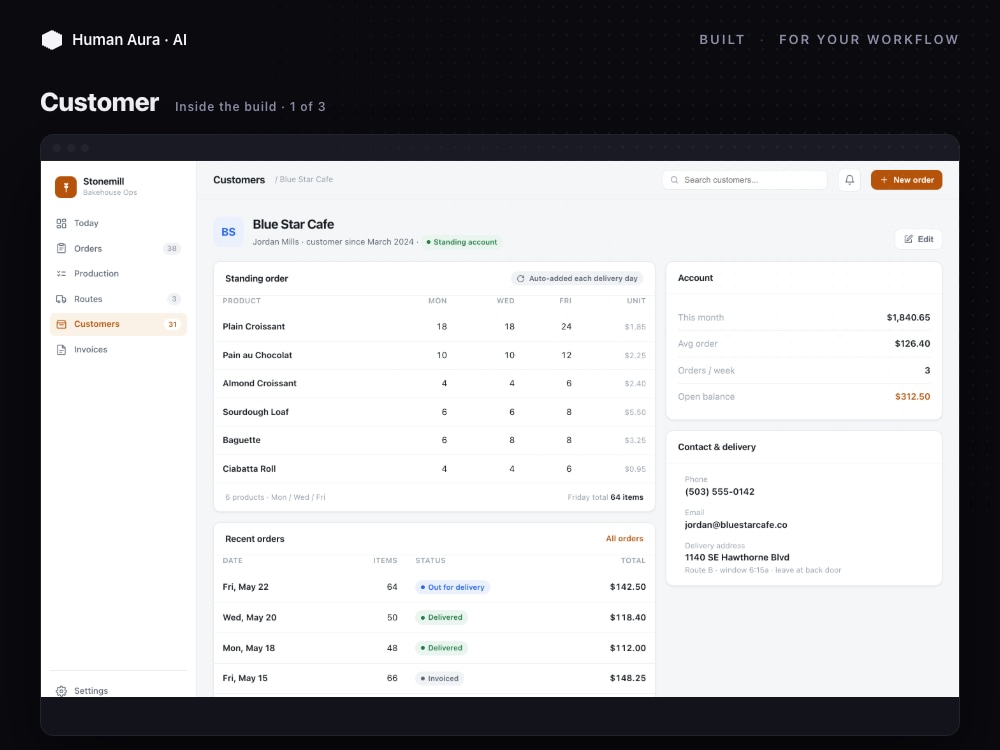Click phone number (503) 555-0142
The image size is (1000, 750).
pos(719,492)
